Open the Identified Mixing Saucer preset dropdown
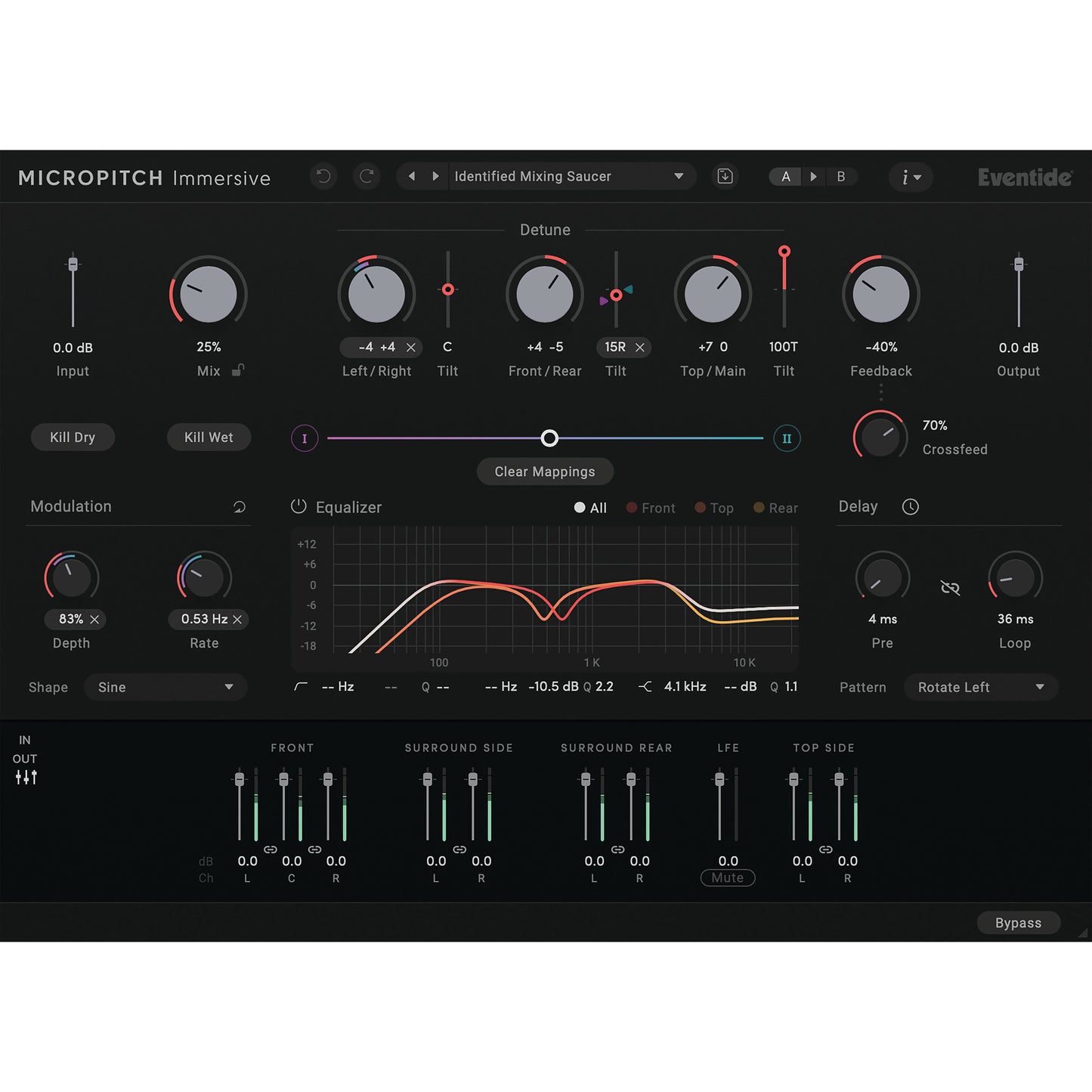This screenshot has width=1092, height=1092. pyautogui.click(x=572, y=176)
